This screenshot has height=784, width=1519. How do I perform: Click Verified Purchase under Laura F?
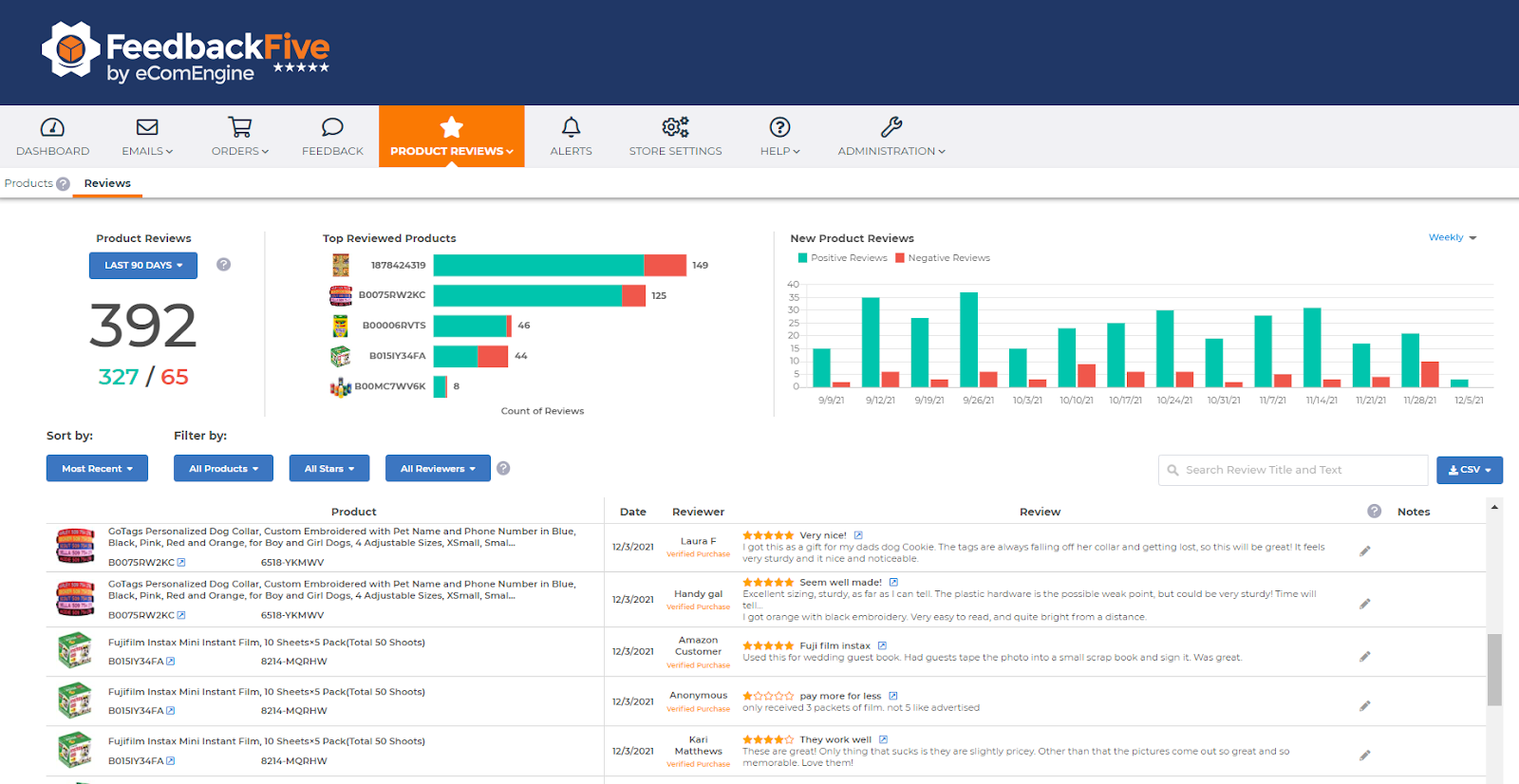698,554
